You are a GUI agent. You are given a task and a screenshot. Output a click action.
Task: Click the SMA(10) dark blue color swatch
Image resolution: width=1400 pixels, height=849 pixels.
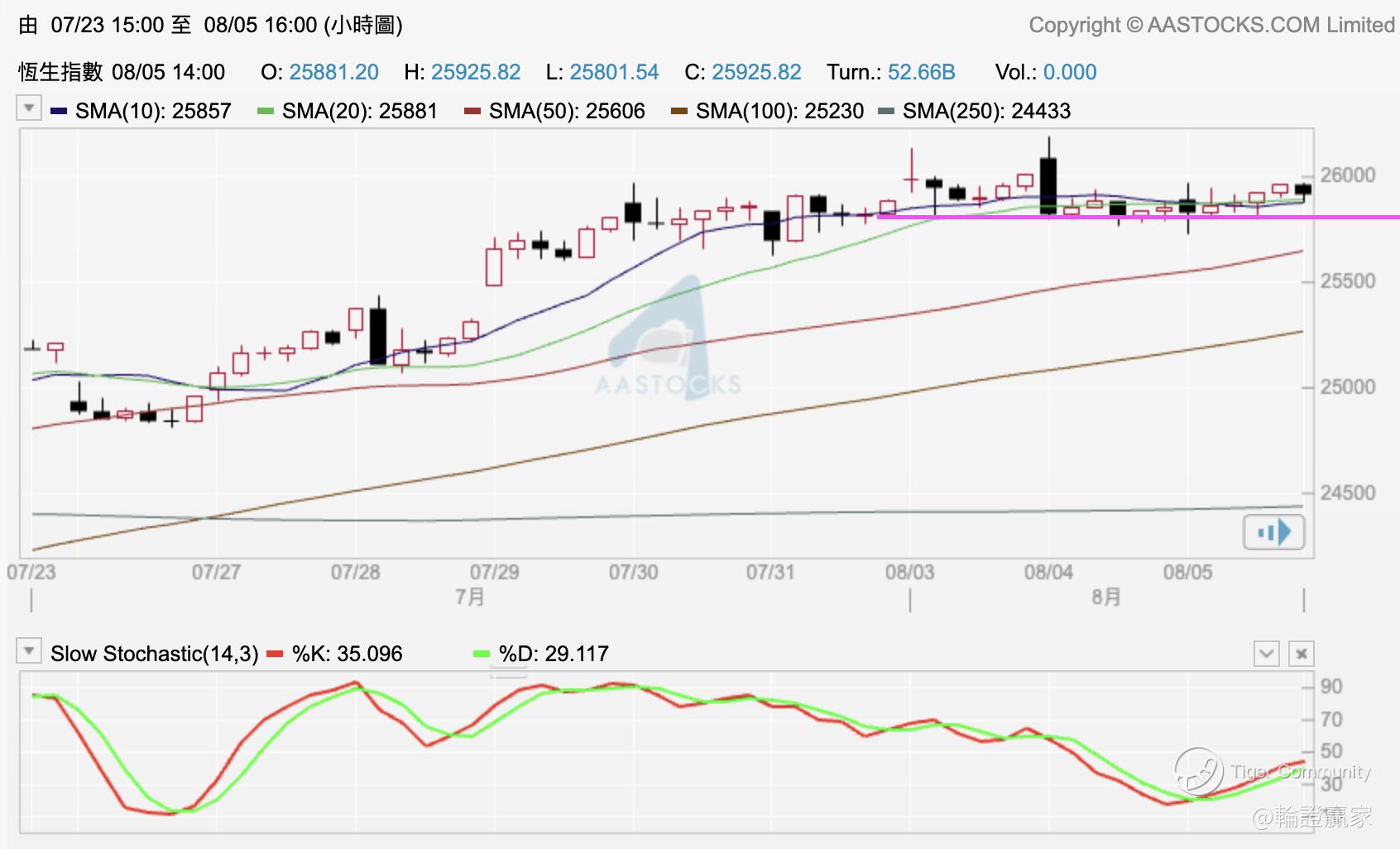[x=58, y=111]
